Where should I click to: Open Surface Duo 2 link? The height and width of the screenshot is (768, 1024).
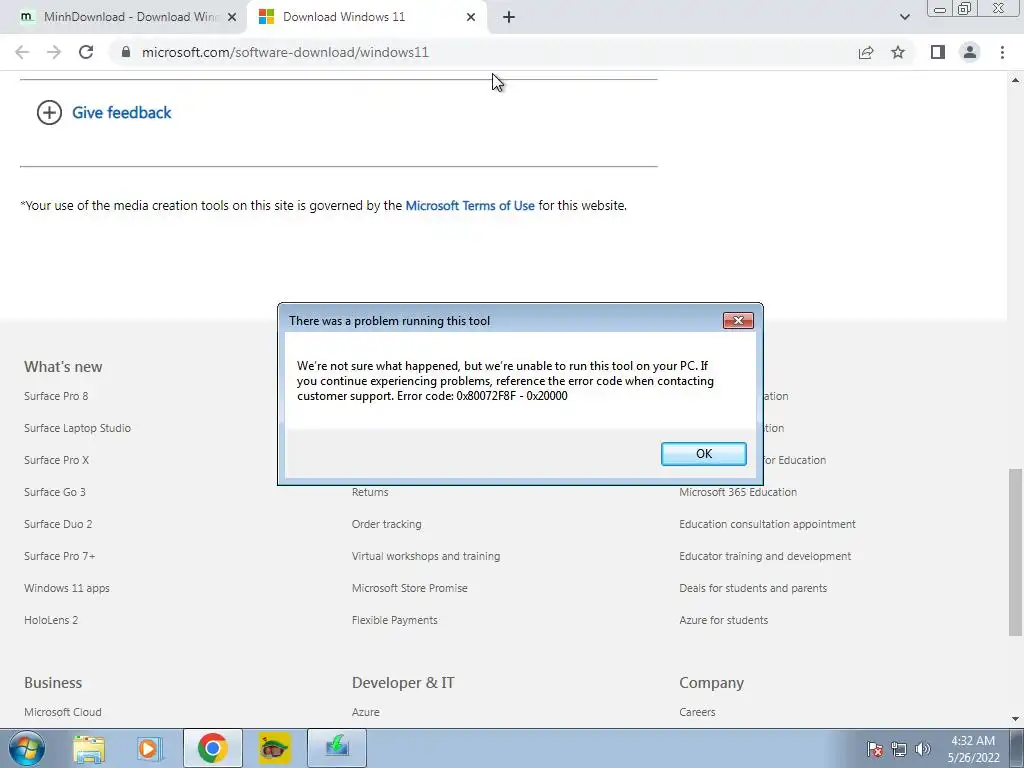(x=58, y=524)
